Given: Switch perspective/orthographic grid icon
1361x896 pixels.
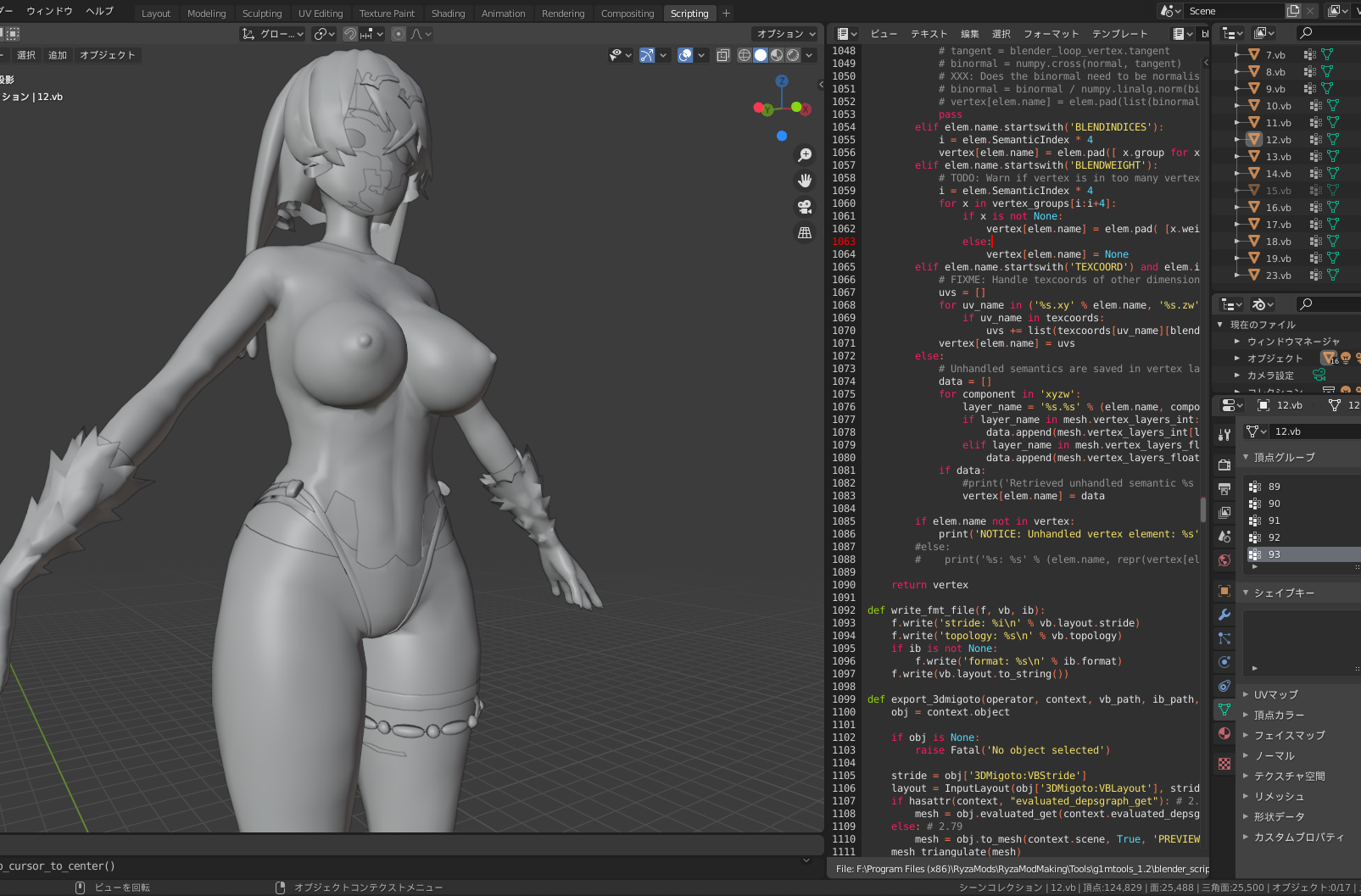Looking at the screenshot, I should point(805,232).
